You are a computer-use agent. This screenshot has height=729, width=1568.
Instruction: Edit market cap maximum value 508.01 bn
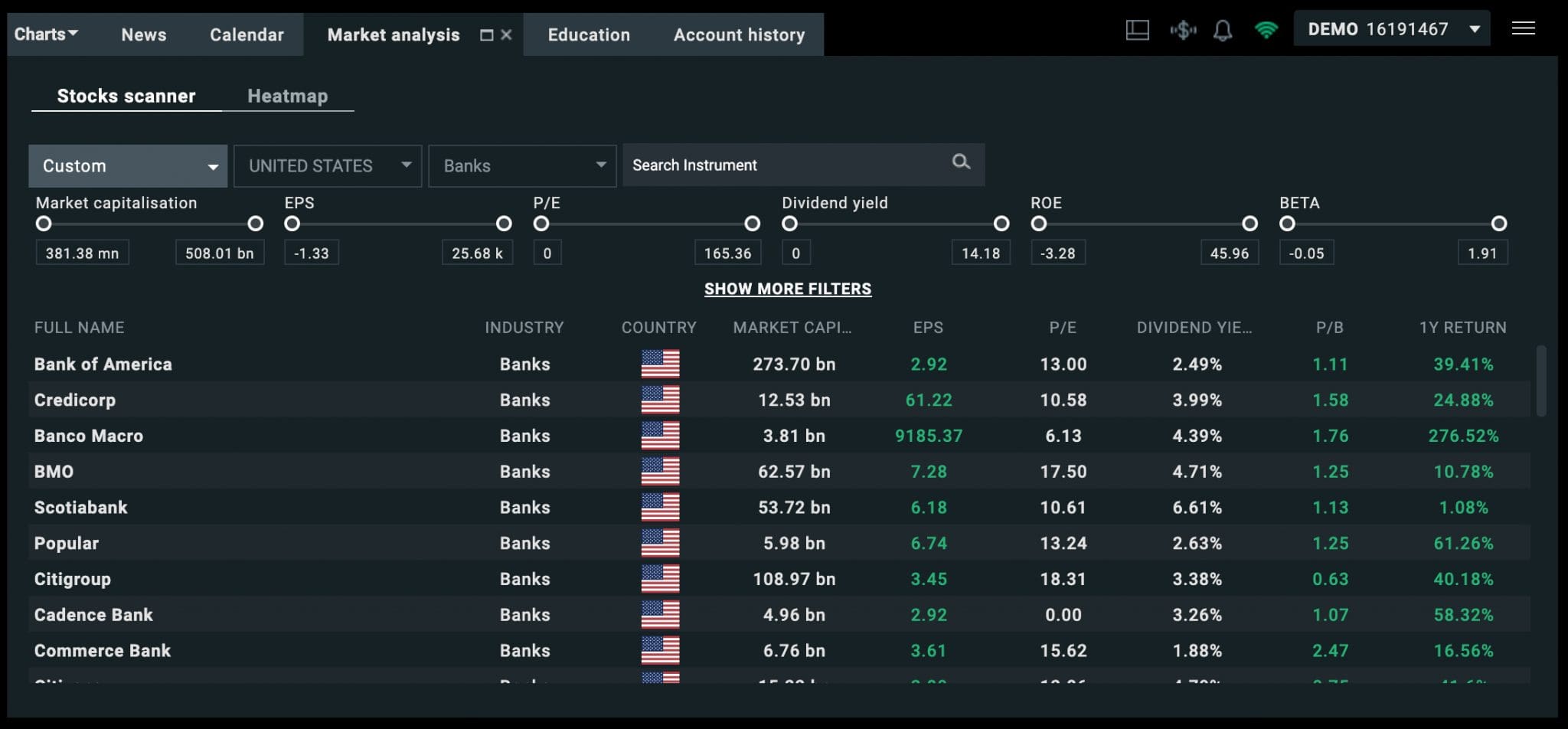pyautogui.click(x=220, y=253)
